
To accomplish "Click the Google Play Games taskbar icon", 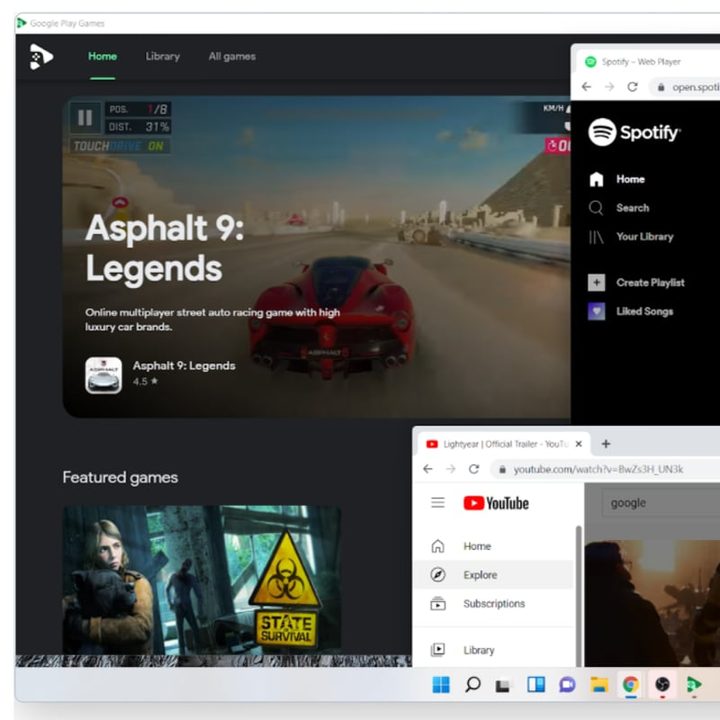I will [x=693, y=685].
